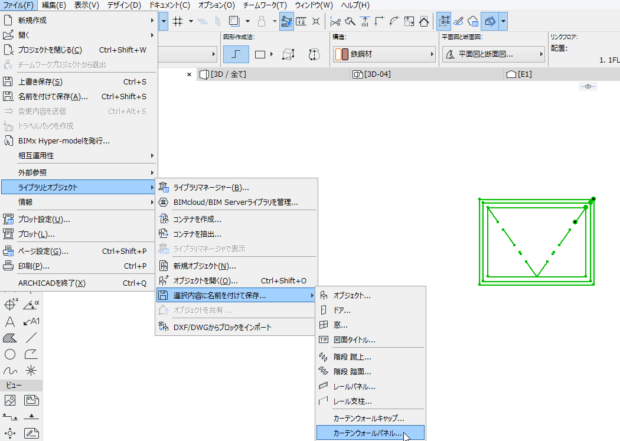The width and height of the screenshot is (620, 441).
Task: Choose プロジェクトを閉じる(C)
Action: (79, 50)
